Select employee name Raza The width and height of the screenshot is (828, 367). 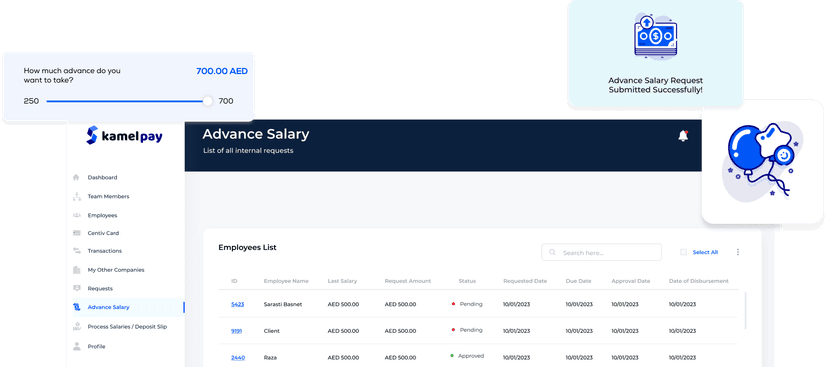[x=270, y=357]
